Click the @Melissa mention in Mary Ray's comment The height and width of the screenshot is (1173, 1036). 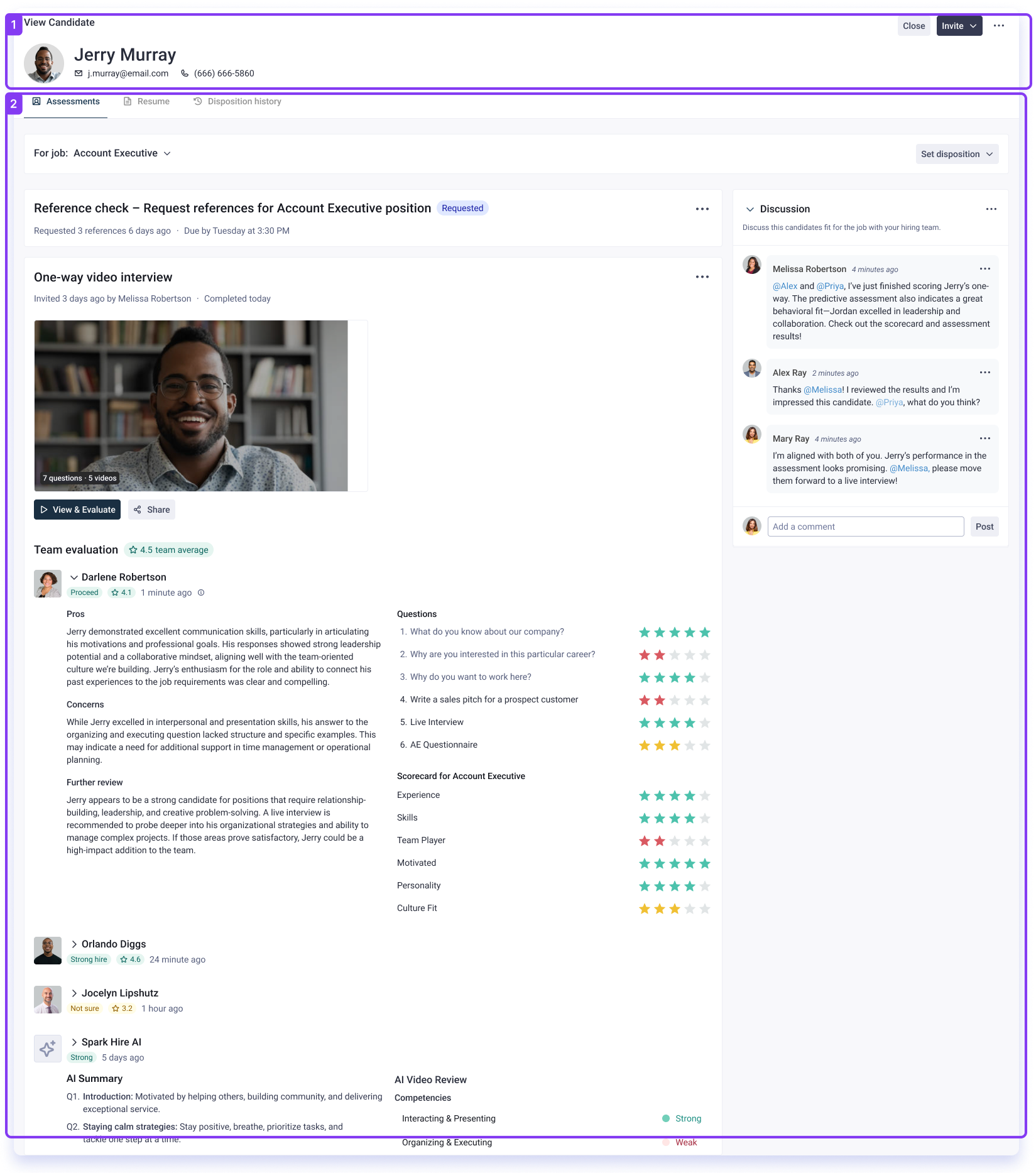coord(909,468)
